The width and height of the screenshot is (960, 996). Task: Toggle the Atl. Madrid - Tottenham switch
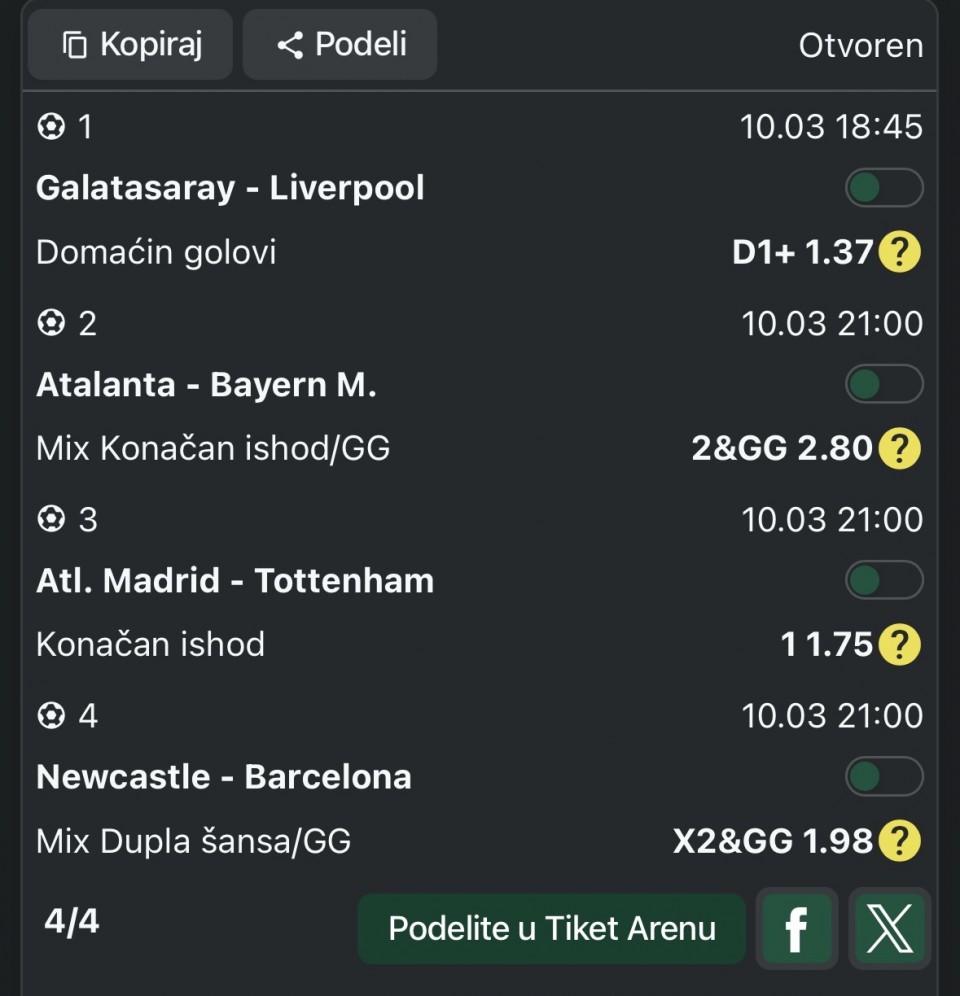coord(884,580)
